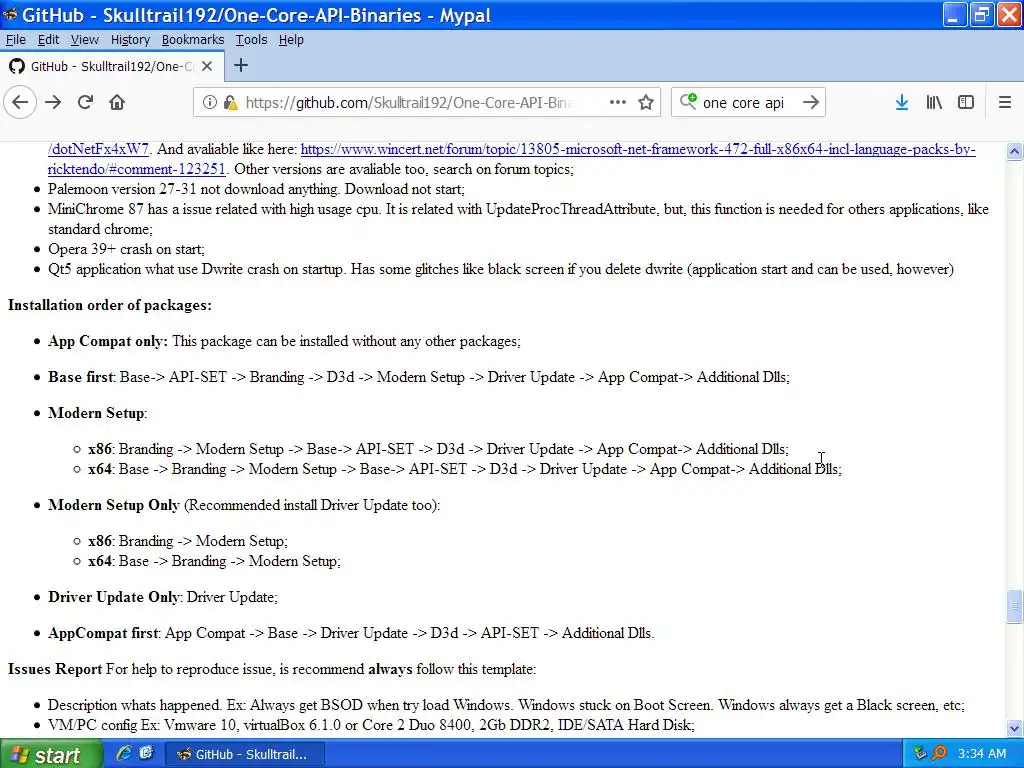Submit search with the arrow button
This screenshot has width=1024, height=768.
[810, 103]
